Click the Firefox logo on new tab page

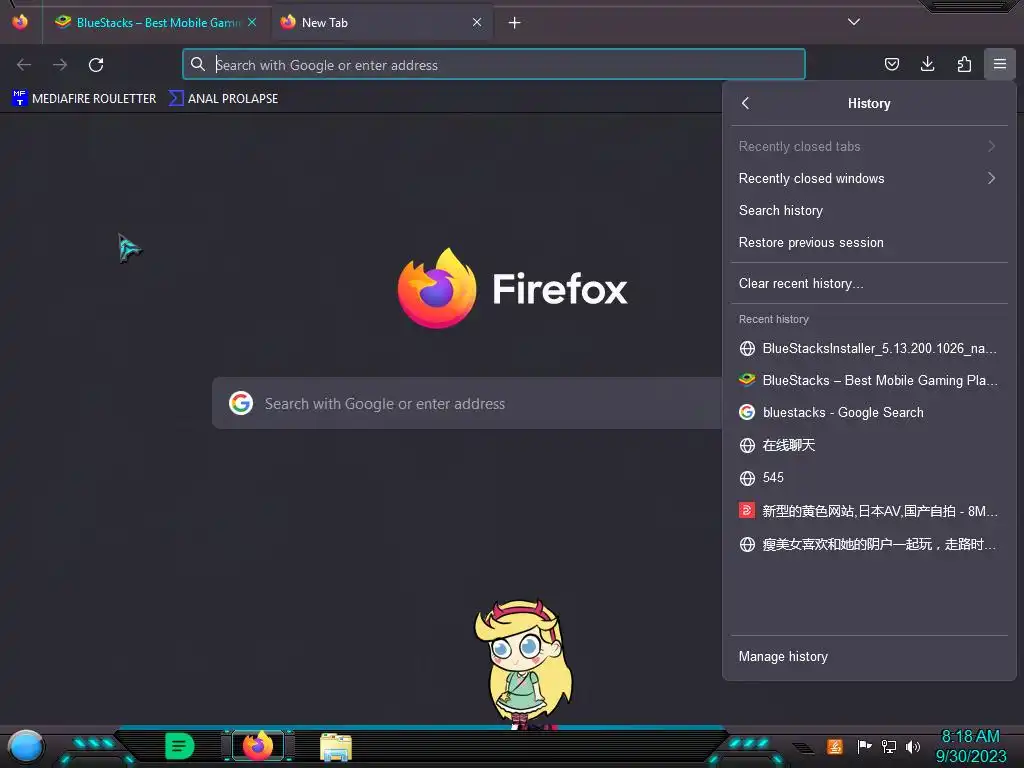coord(437,288)
